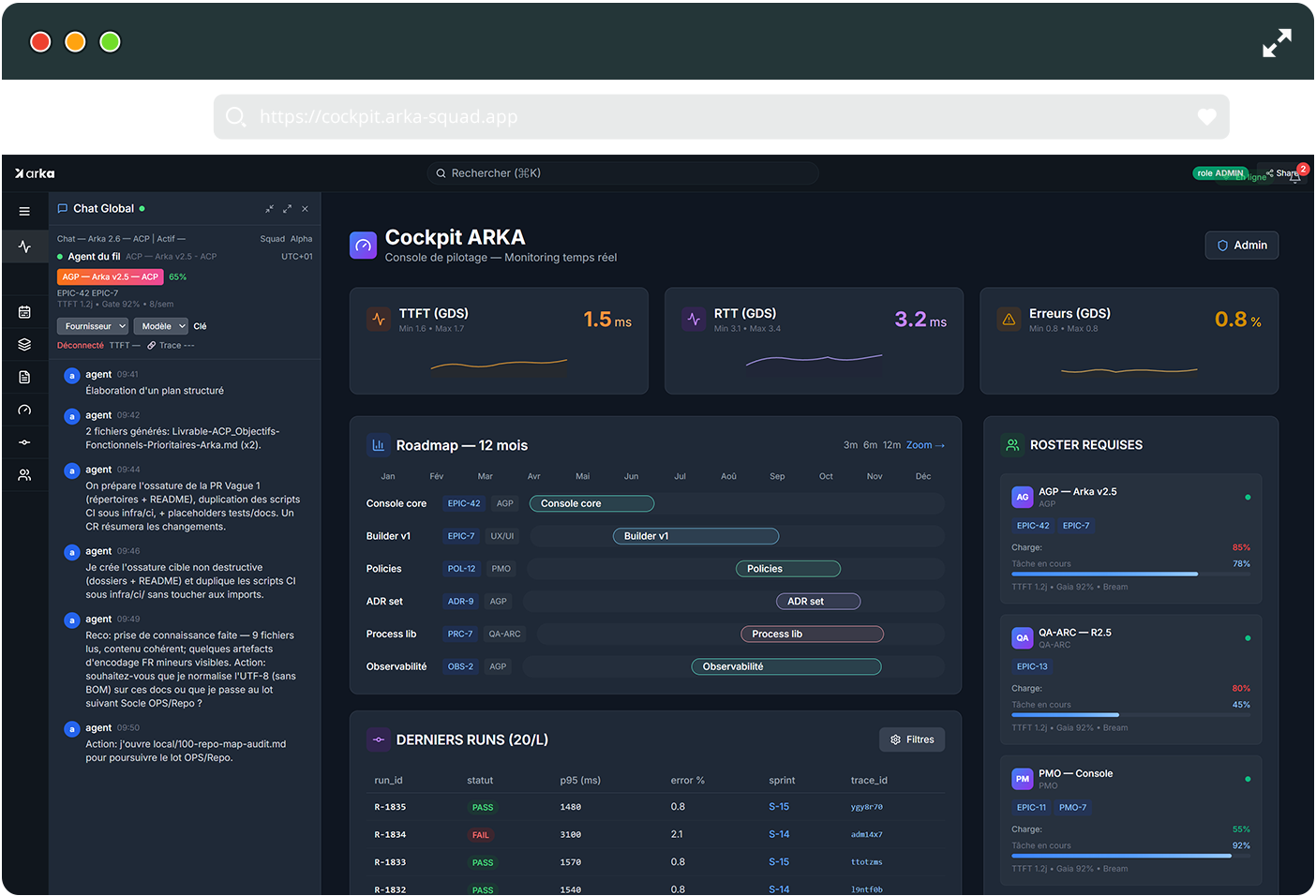The width and height of the screenshot is (1316, 896).
Task: Click the QA-ARC task progress bar
Action: coord(1131,714)
